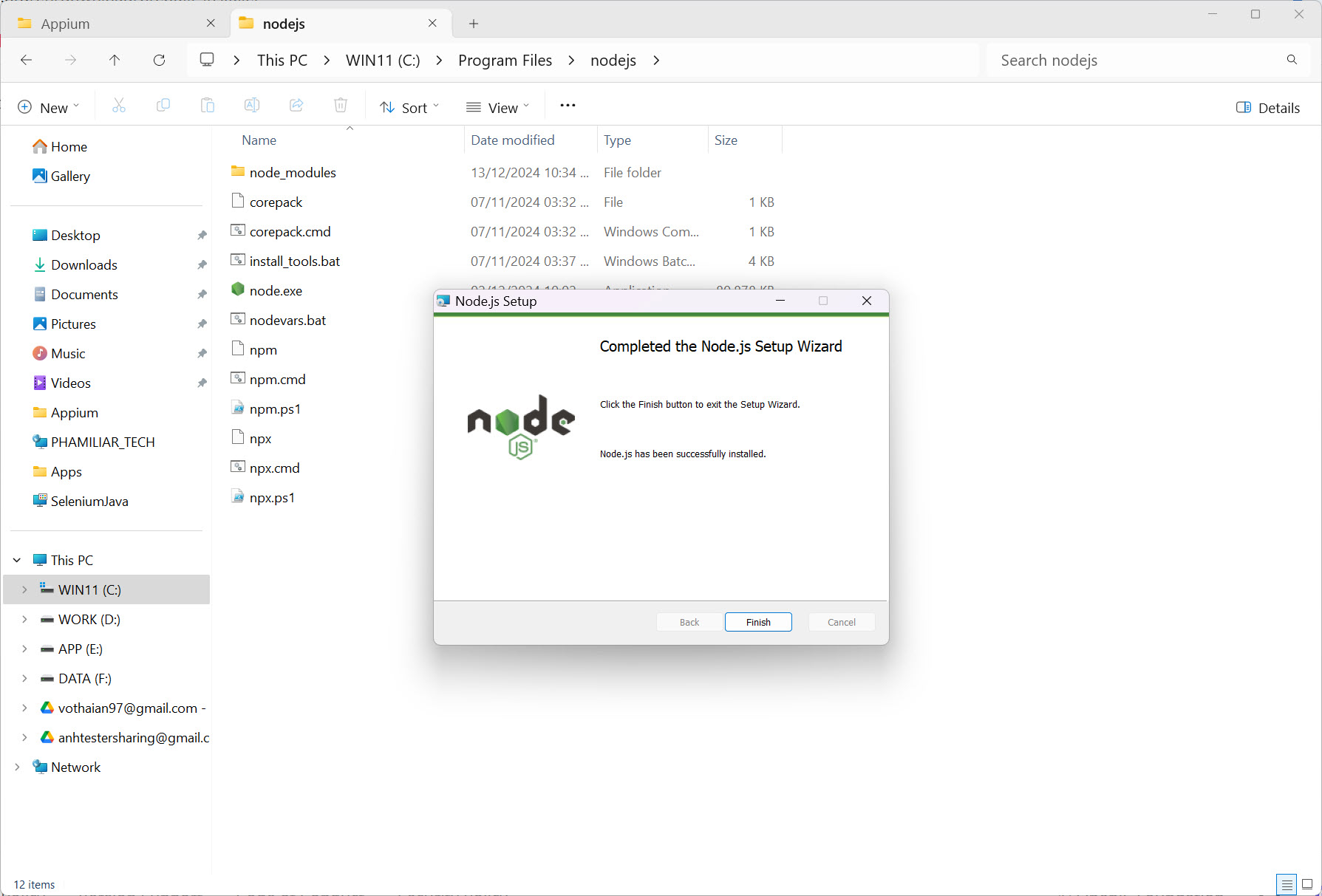Open Downloads quick access item
This screenshot has width=1322, height=896.
tap(84, 265)
